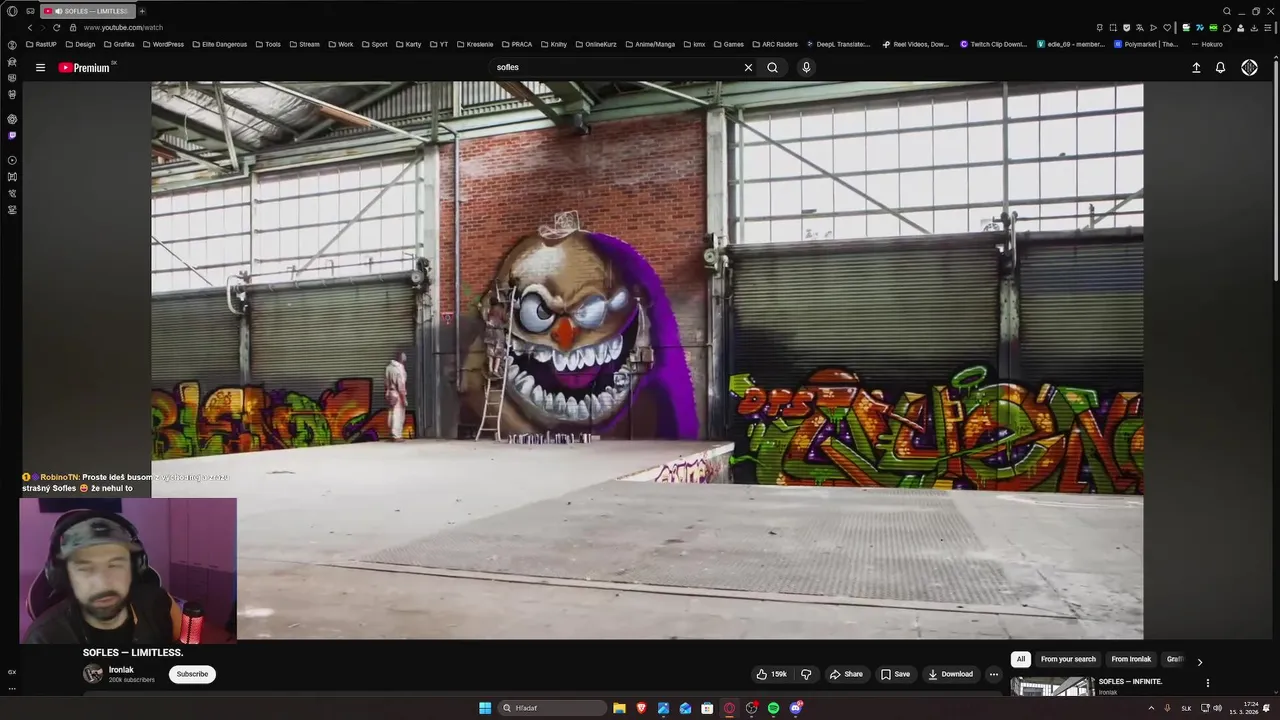The height and width of the screenshot is (720, 1280).
Task: Open the Grafika bookmarks folder
Action: point(119,44)
